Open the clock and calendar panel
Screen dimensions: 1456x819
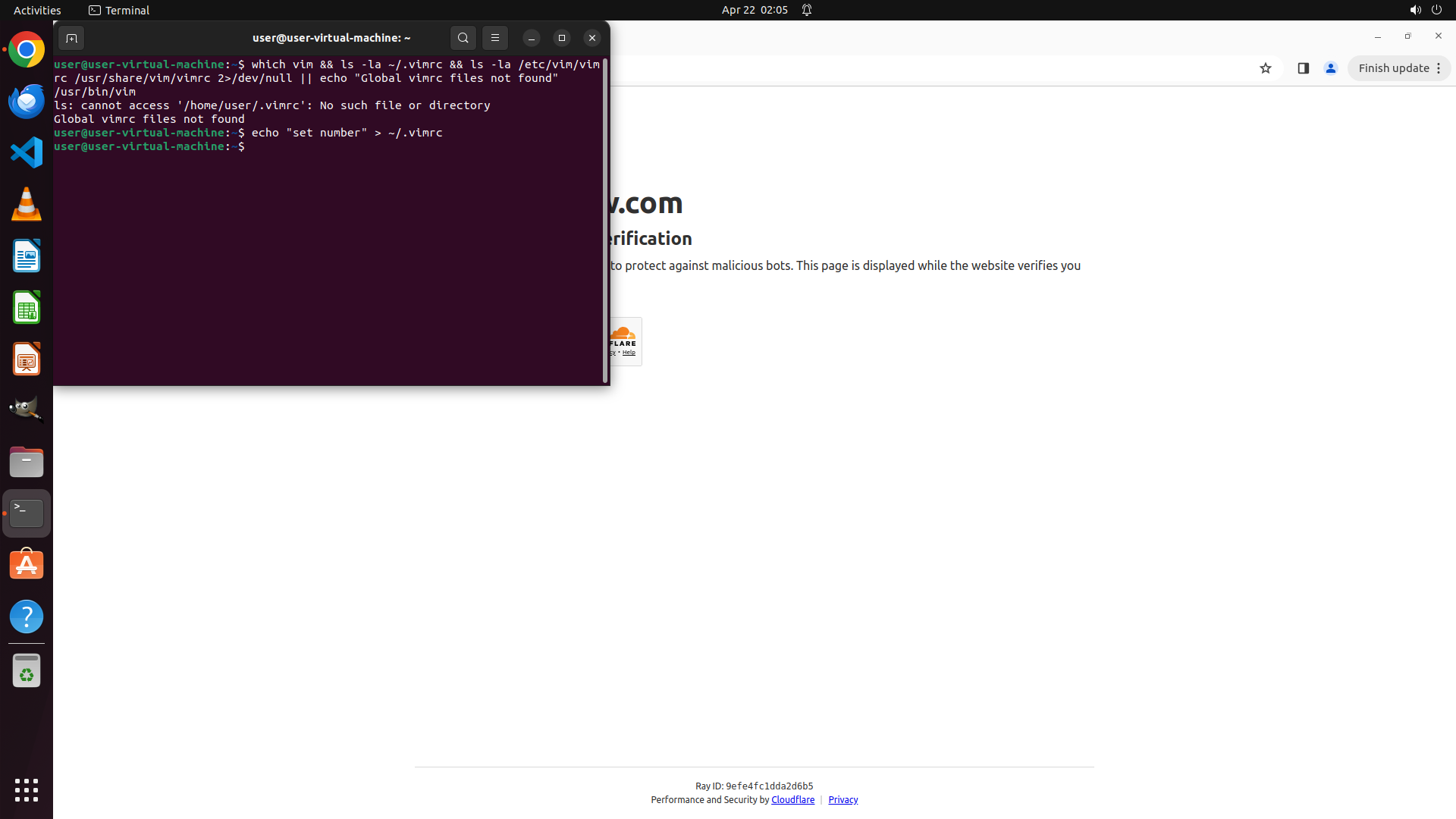click(x=754, y=10)
